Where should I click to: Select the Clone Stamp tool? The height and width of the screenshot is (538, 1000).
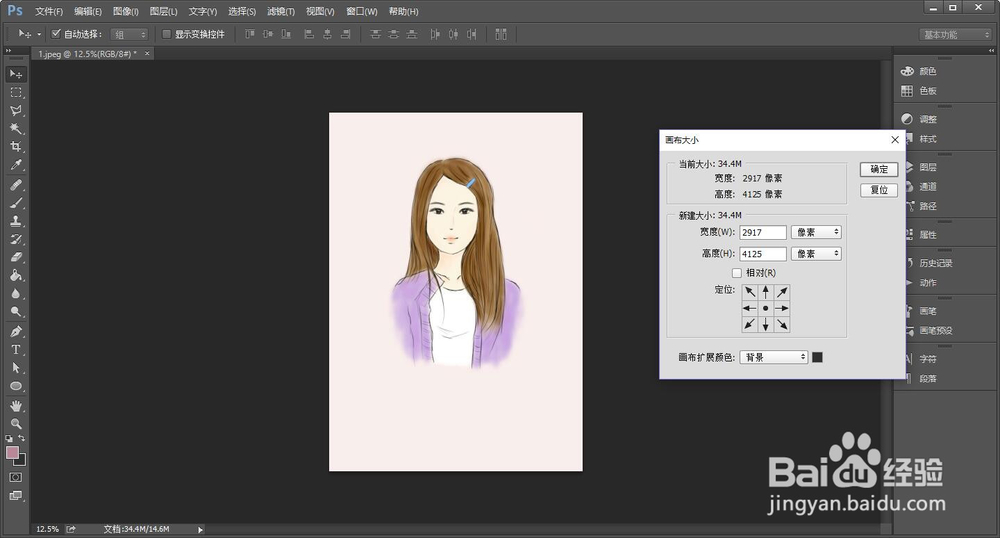tap(16, 221)
